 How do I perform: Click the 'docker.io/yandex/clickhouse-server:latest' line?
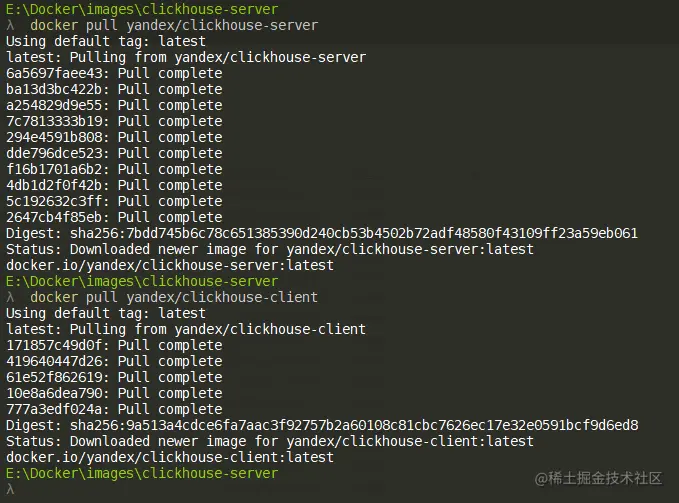(170, 265)
